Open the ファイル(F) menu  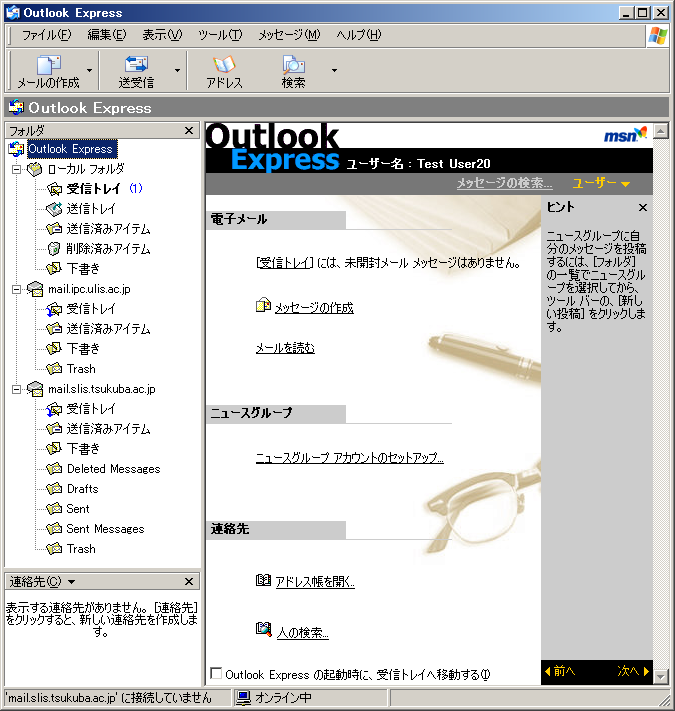[x=46, y=35]
